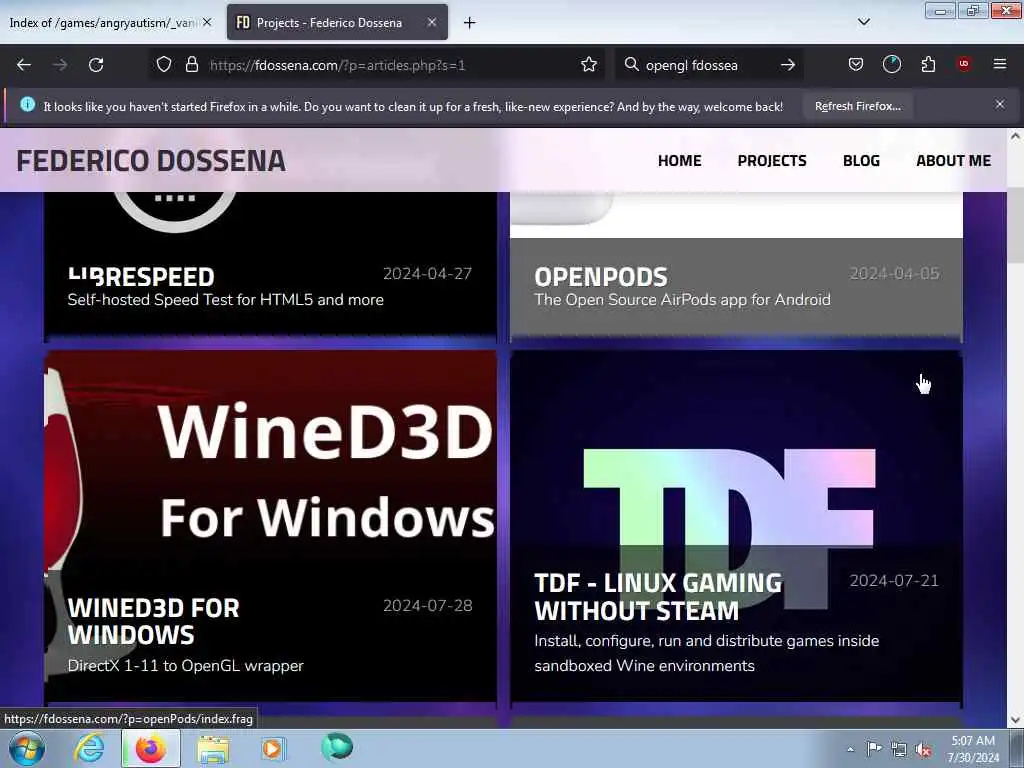Close the Projects - Federico Dossena tab
The height and width of the screenshot is (768, 1024).
[432, 22]
